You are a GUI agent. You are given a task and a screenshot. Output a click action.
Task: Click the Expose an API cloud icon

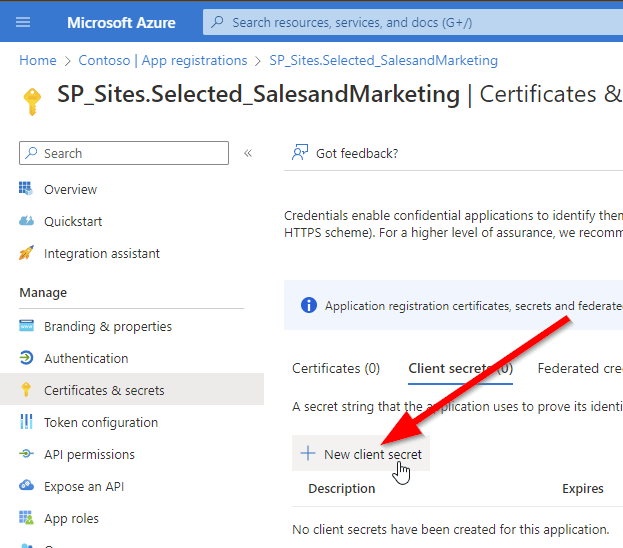tap(26, 485)
